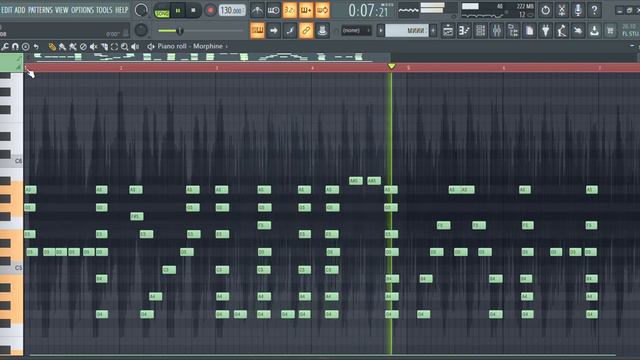Open the HELP menu
The width and height of the screenshot is (640, 360).
[x=121, y=10]
